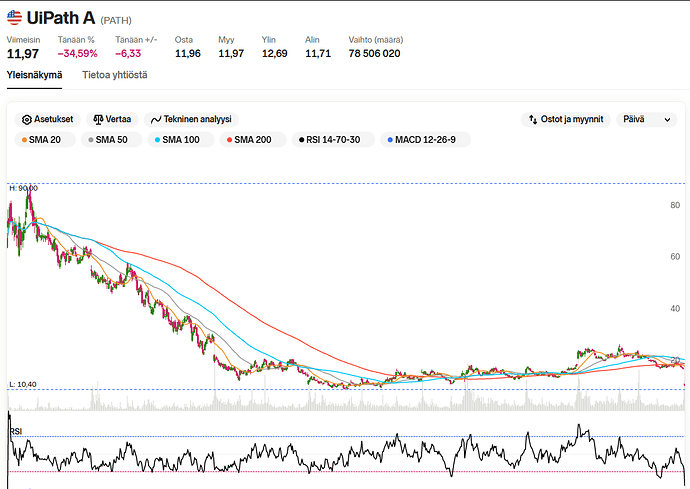Image resolution: width=690 pixels, height=489 pixels.
Task: Click the US flag icon beside UiPath A
Action: 14,18
